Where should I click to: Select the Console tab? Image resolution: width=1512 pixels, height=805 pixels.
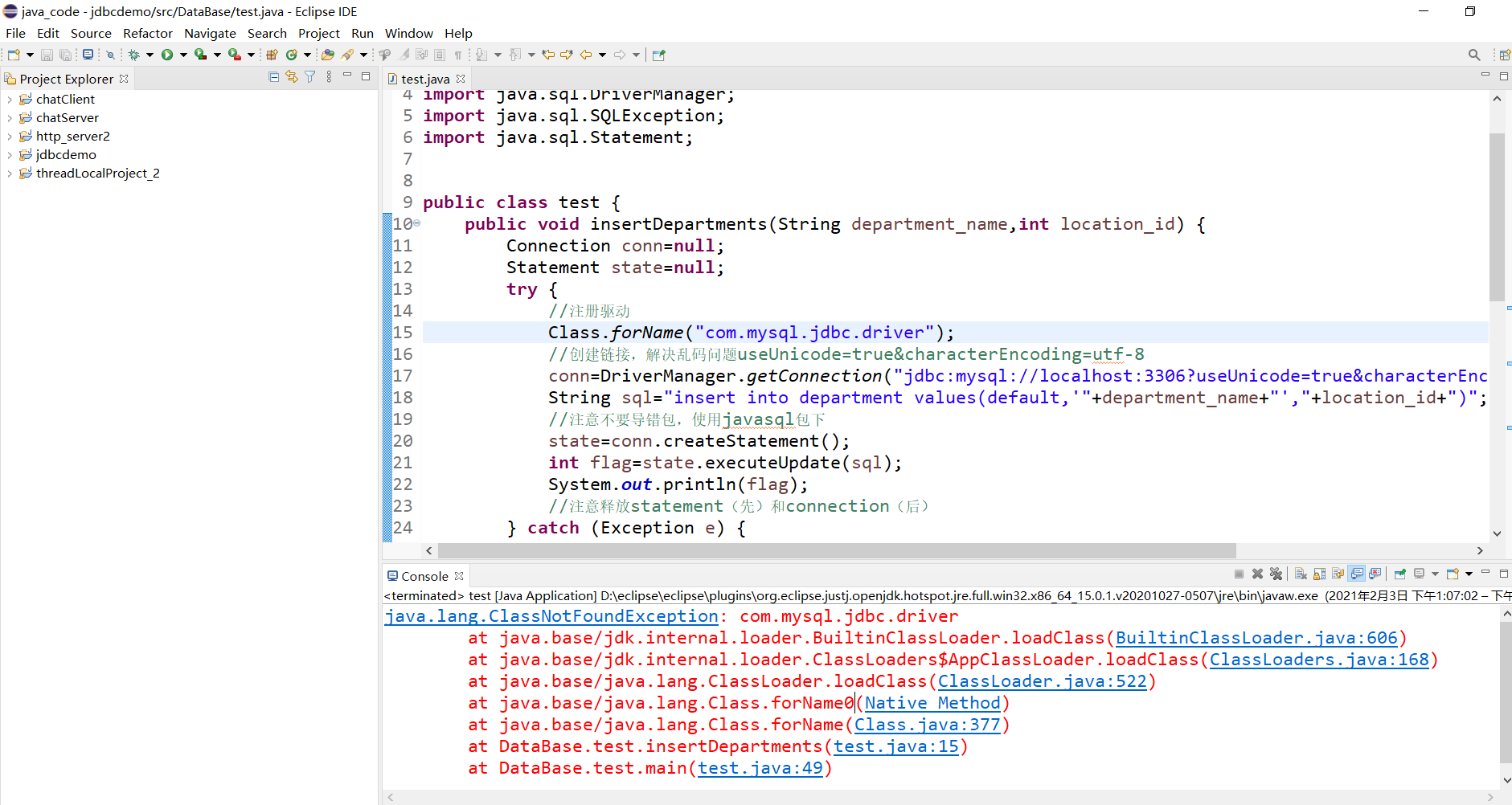[424, 576]
